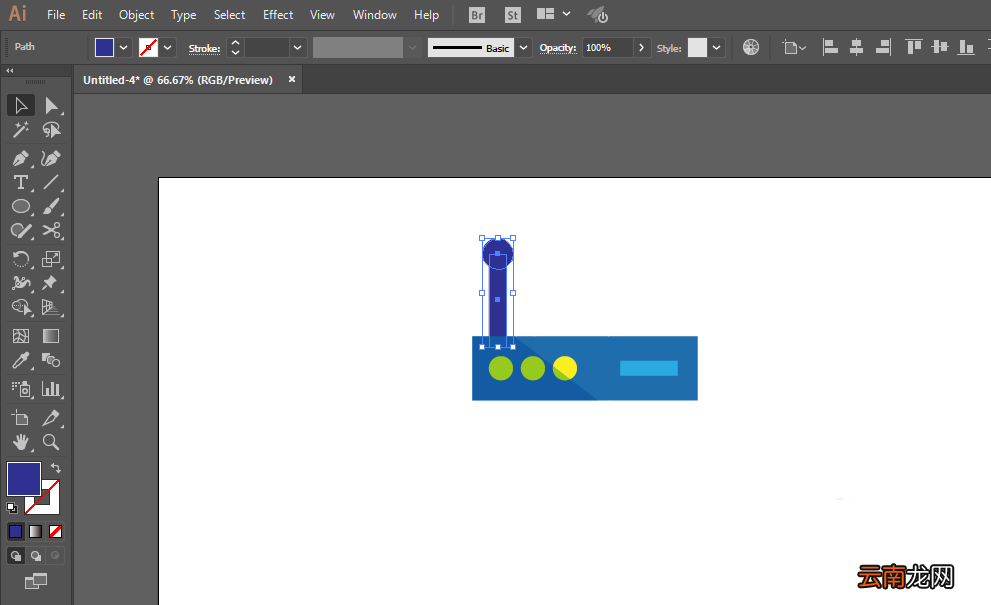Viewport: 991px width, 605px height.
Task: Click the opacity slider arrow button
Action: [641, 47]
